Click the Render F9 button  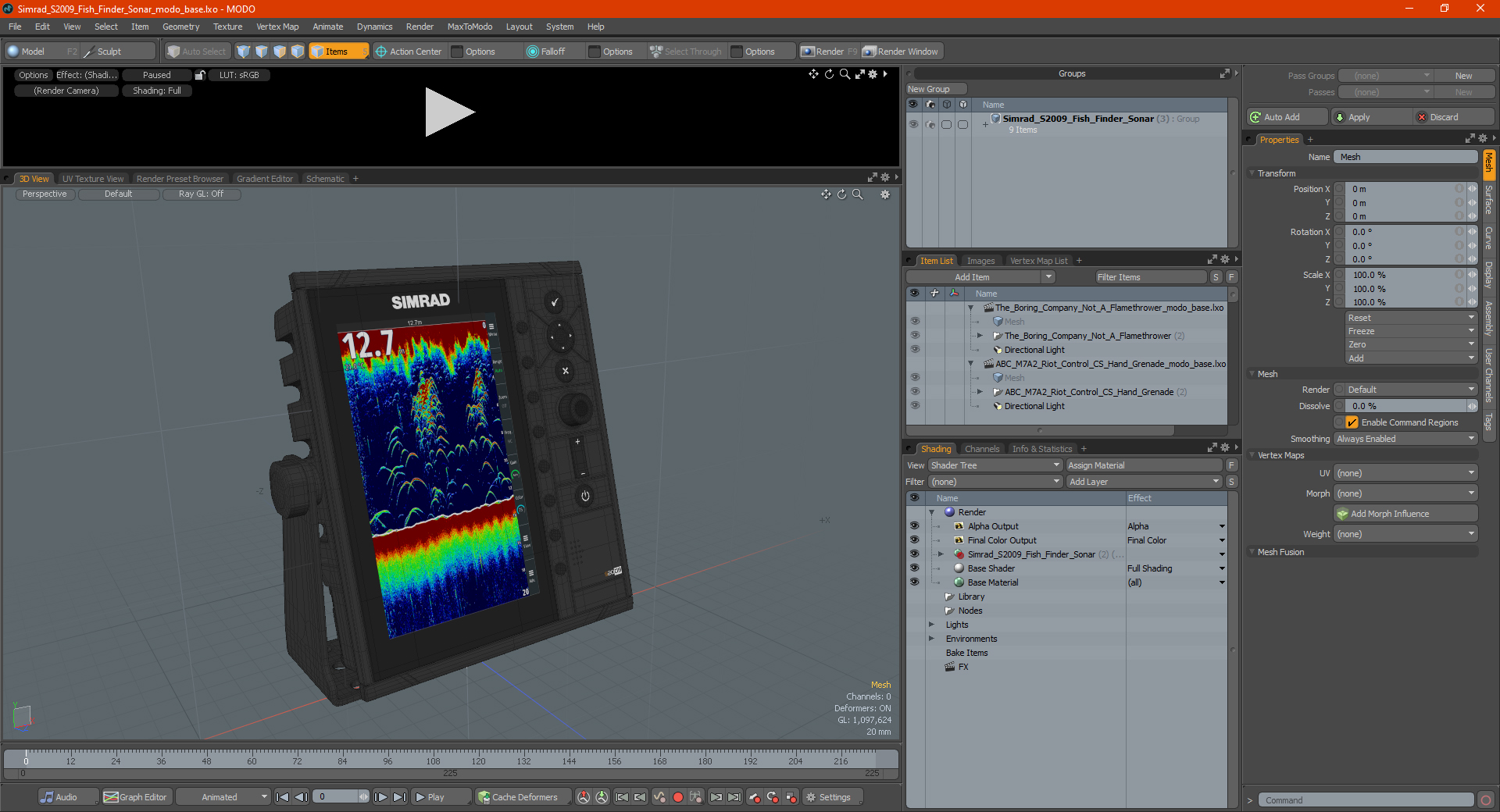point(829,52)
